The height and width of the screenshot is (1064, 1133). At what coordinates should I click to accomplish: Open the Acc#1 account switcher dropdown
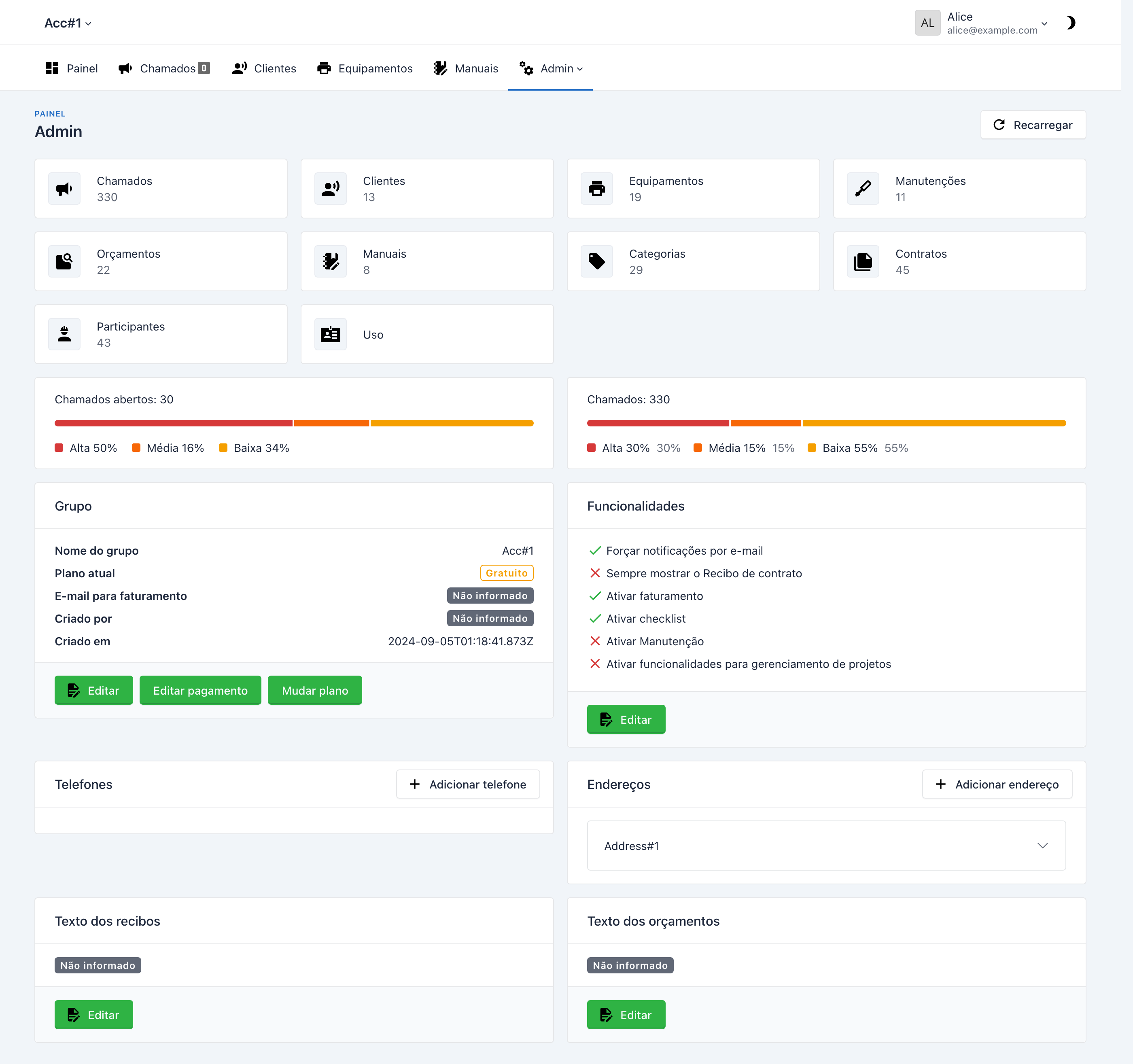(68, 23)
